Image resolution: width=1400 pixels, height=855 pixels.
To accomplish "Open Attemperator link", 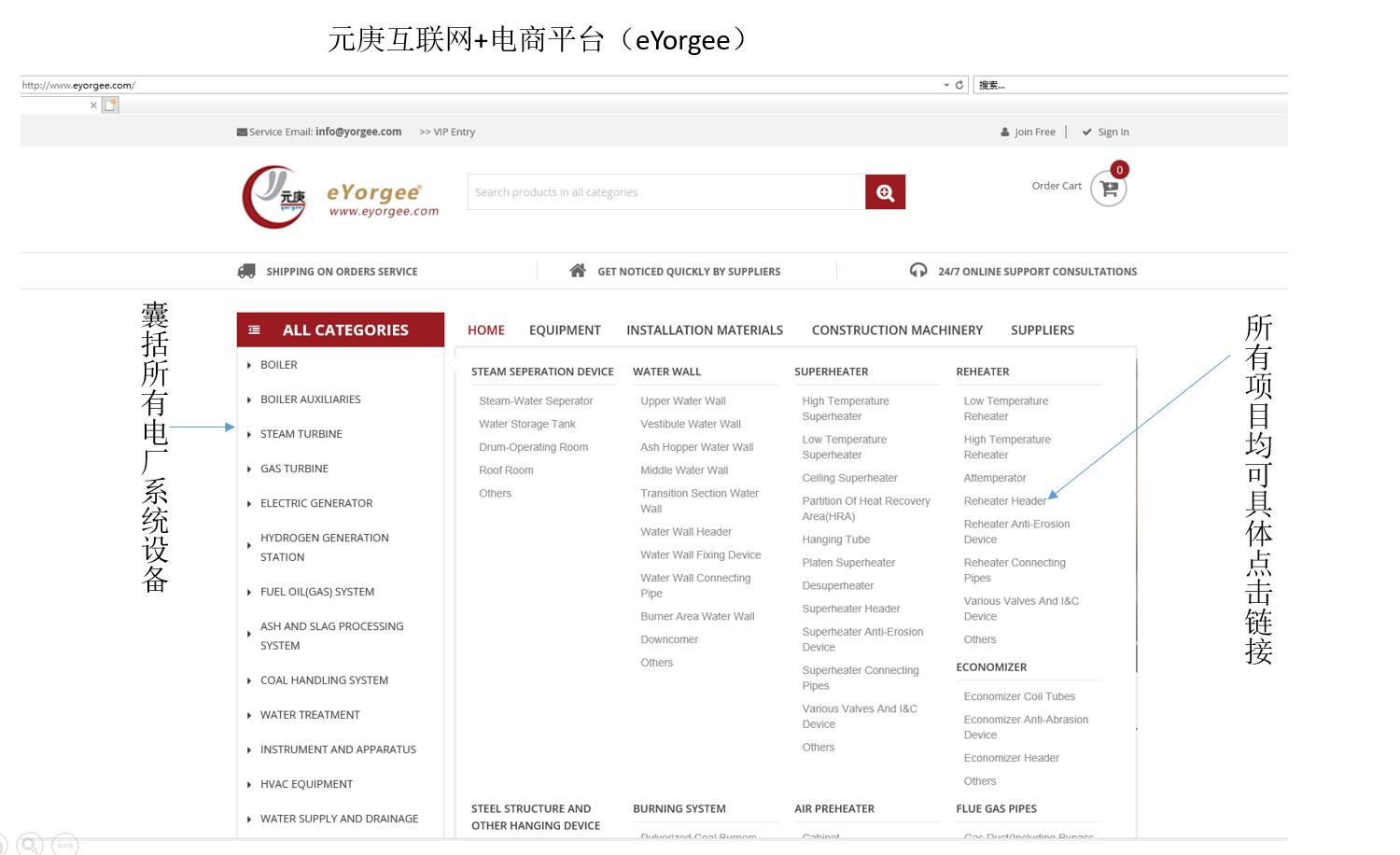I will tap(995, 478).
